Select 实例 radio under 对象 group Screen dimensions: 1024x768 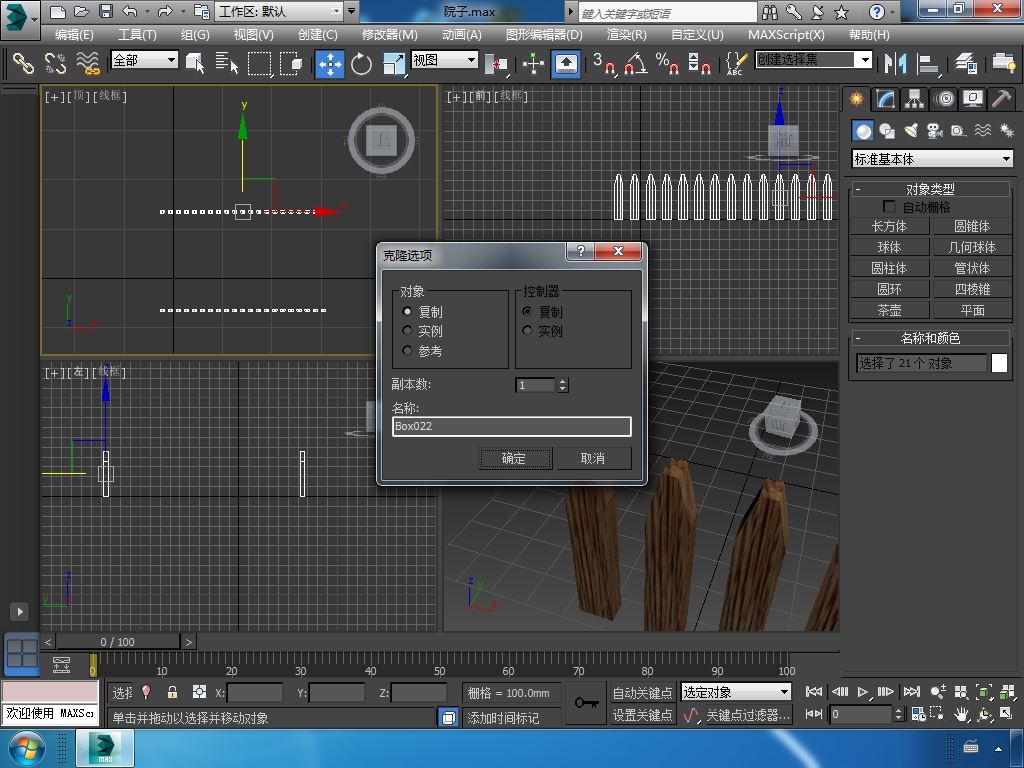[407, 331]
